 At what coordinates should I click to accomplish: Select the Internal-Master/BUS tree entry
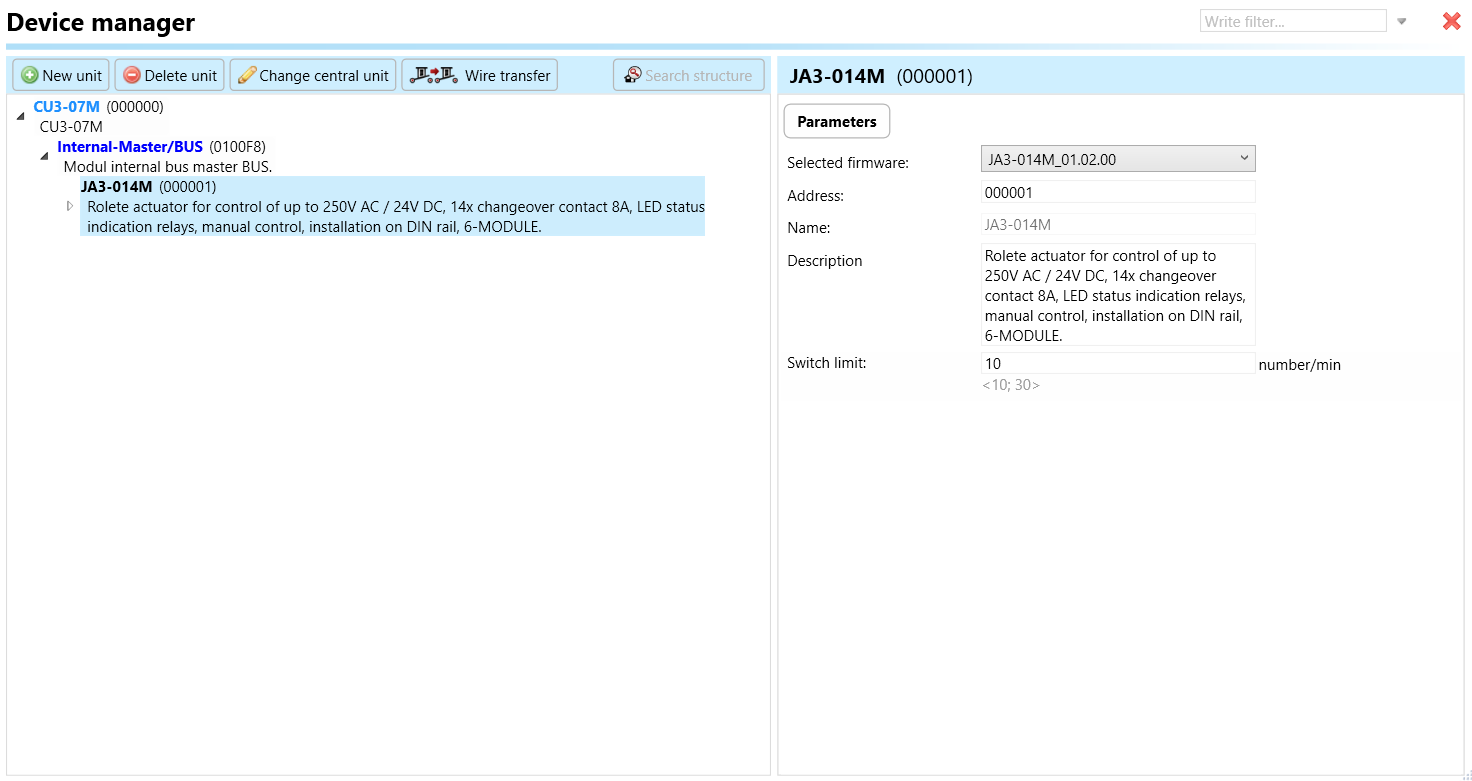[130, 147]
